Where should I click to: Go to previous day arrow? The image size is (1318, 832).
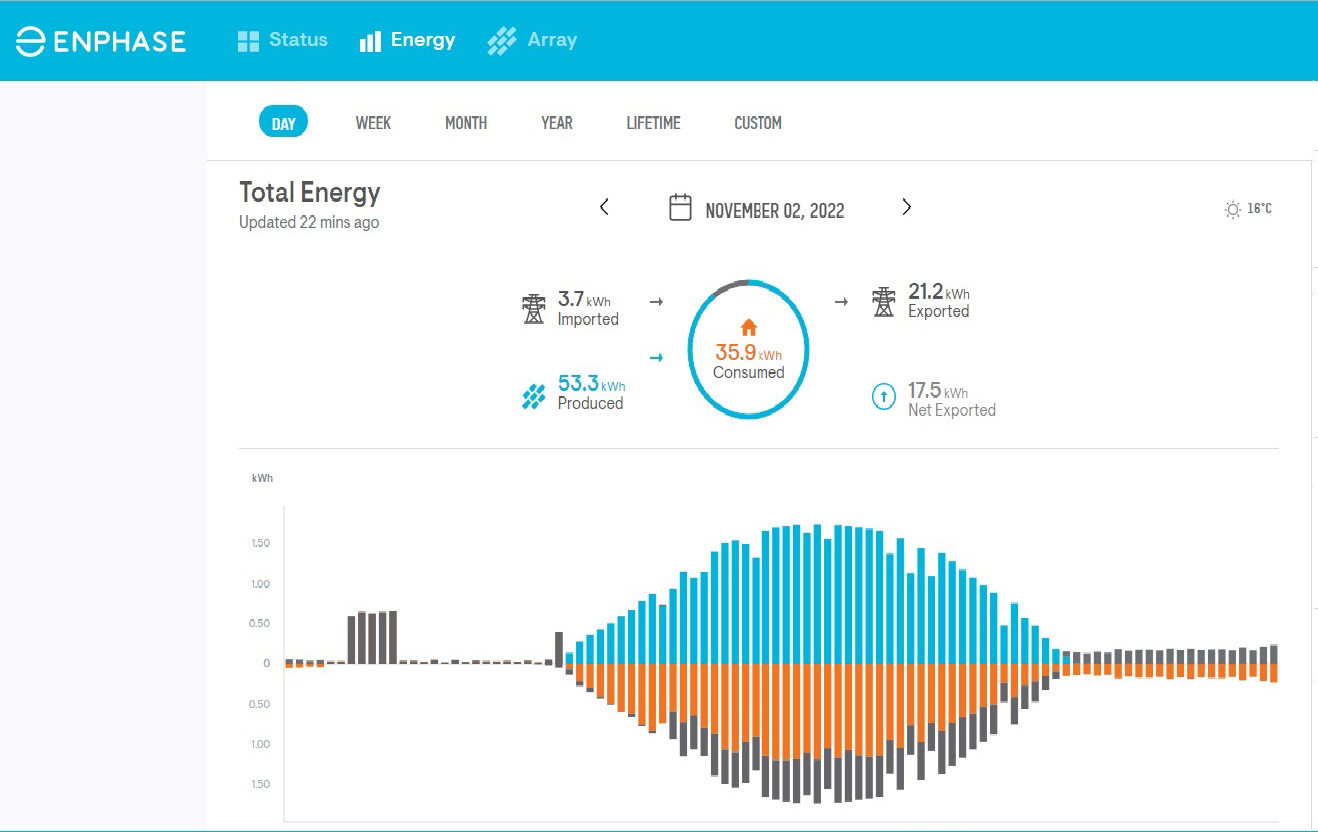[x=604, y=207]
